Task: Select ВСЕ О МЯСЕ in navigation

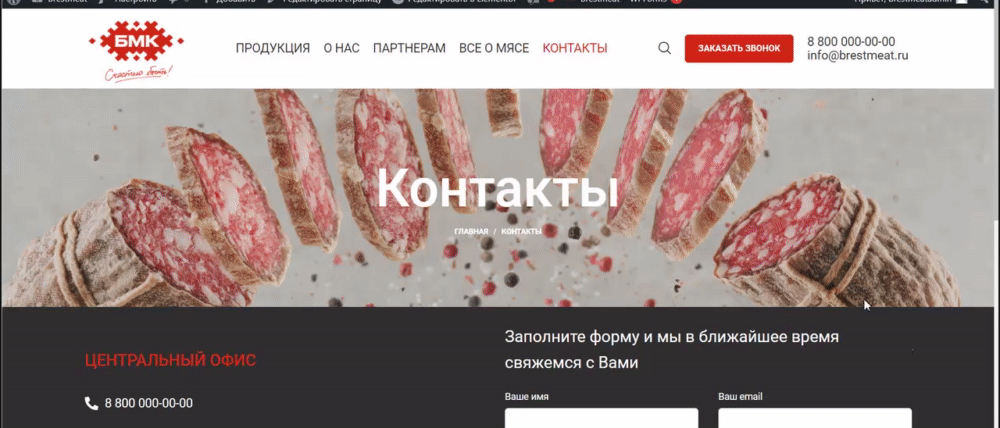Action: [494, 48]
